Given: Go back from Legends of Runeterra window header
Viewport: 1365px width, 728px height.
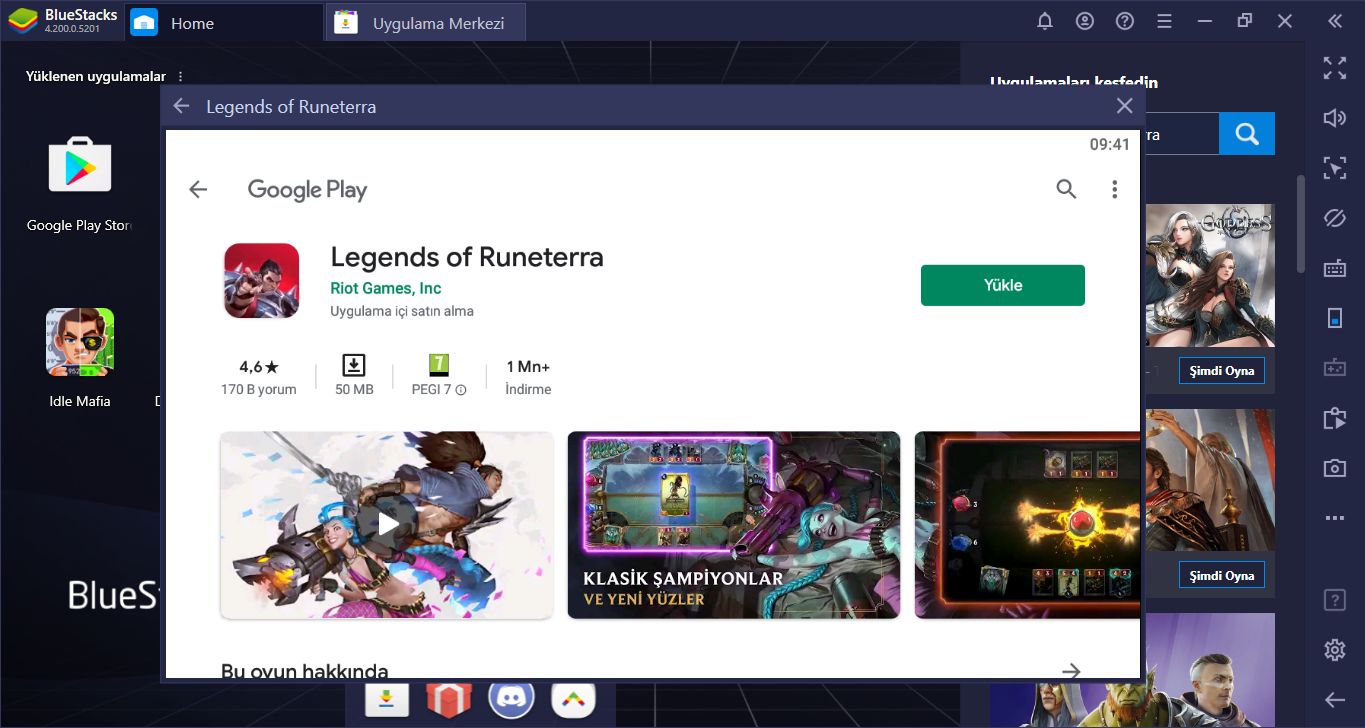Looking at the screenshot, I should [x=181, y=106].
